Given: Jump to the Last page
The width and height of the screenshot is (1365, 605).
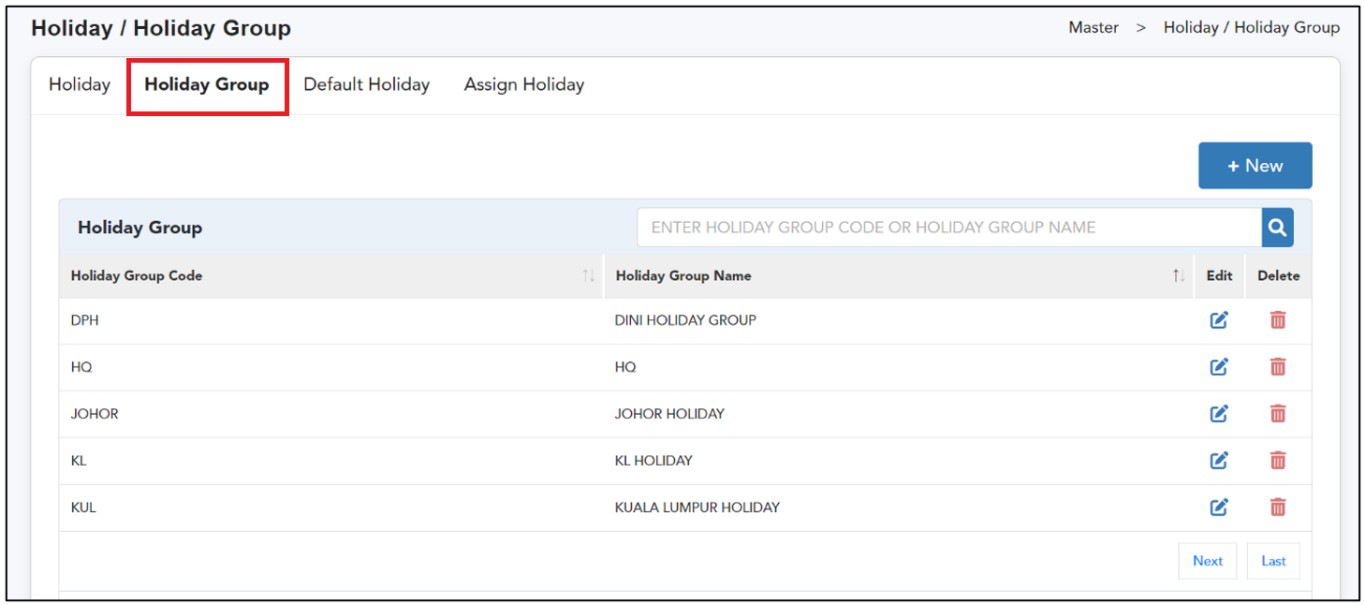Looking at the screenshot, I should click(x=1273, y=561).
